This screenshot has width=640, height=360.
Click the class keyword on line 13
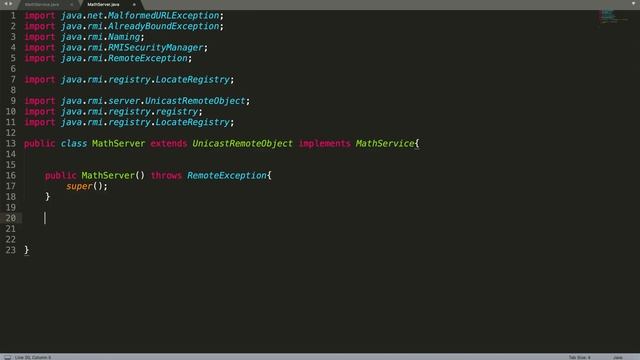[74, 144]
